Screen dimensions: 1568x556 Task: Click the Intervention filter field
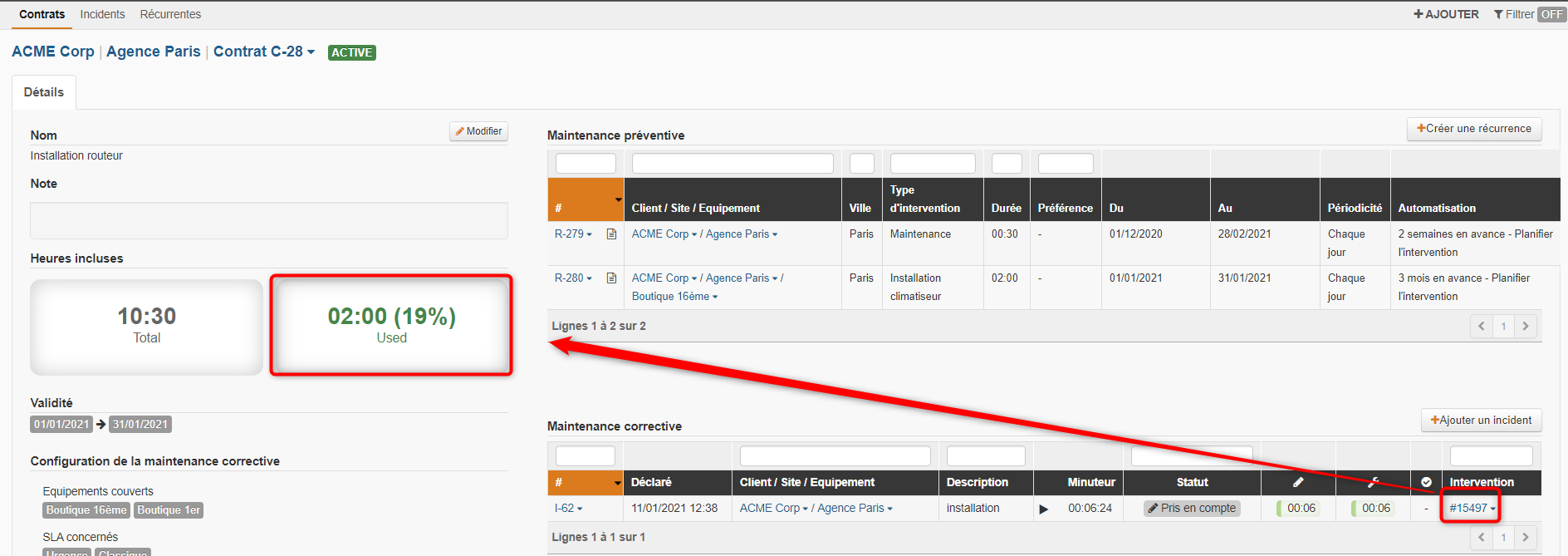[1491, 456]
